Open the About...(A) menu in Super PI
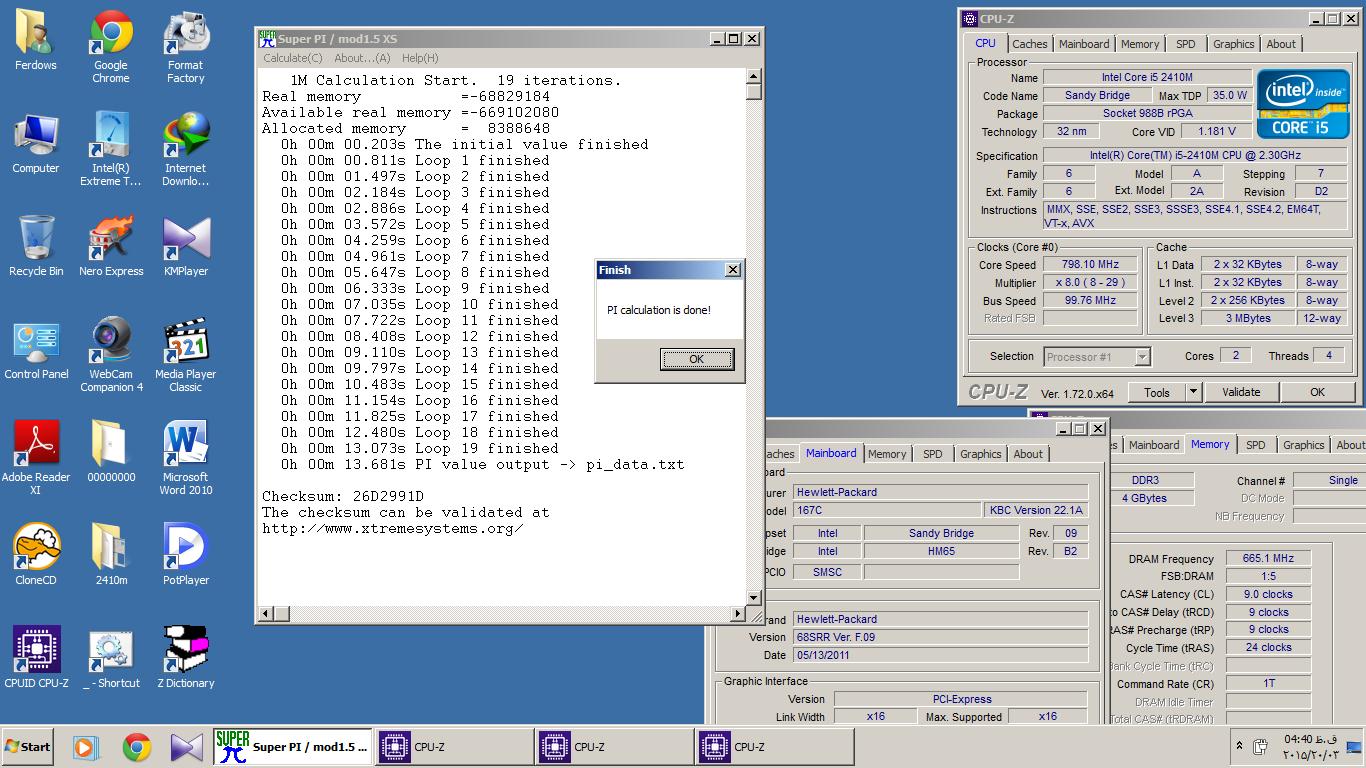Screen dimensions: 1366x768 click(362, 58)
